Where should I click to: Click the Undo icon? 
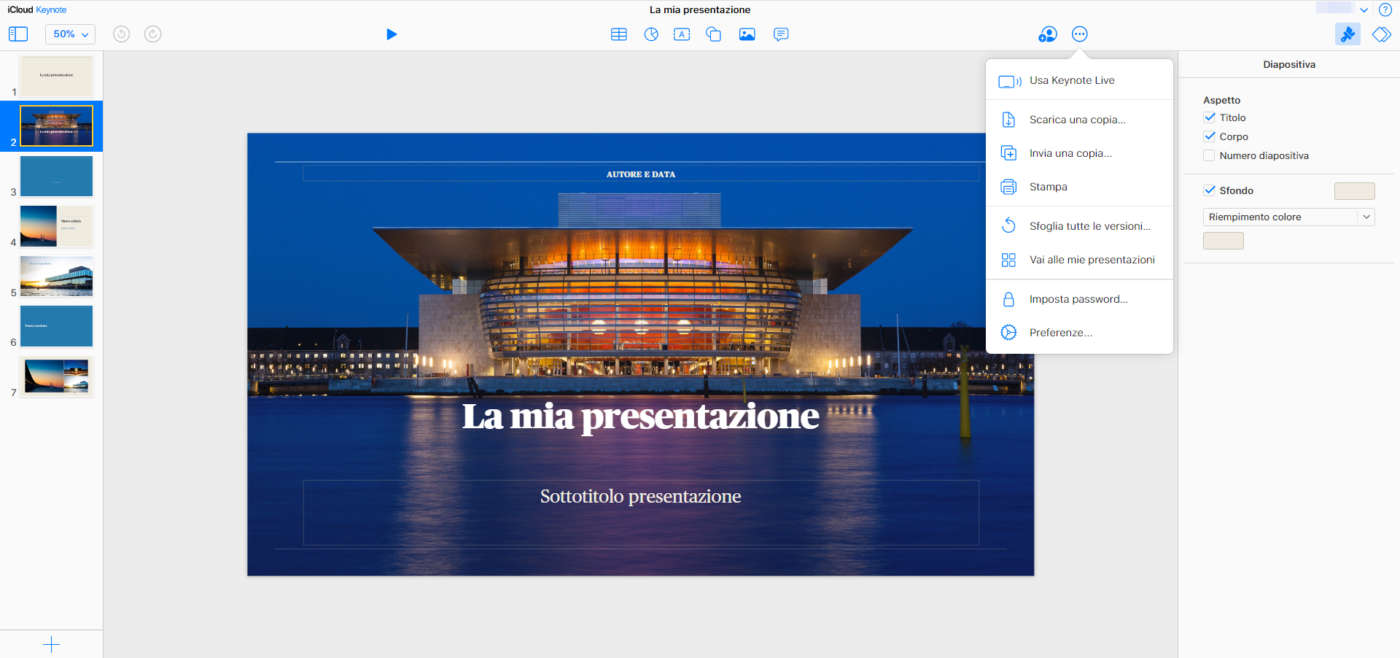click(x=120, y=33)
